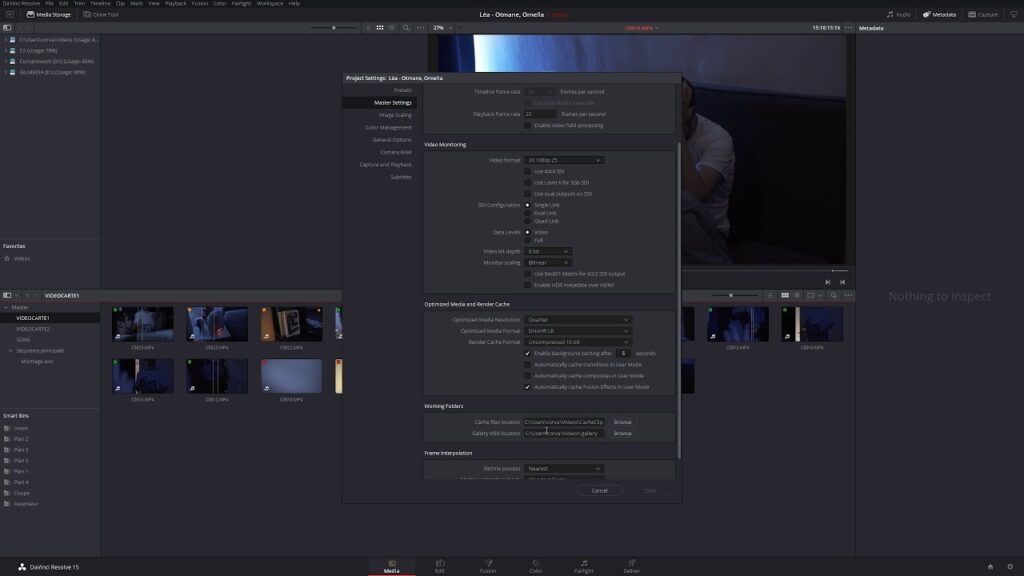Viewport: 1024px width, 576px height.
Task: Open the viewer zoom percentage dropdown
Action: coord(443,28)
